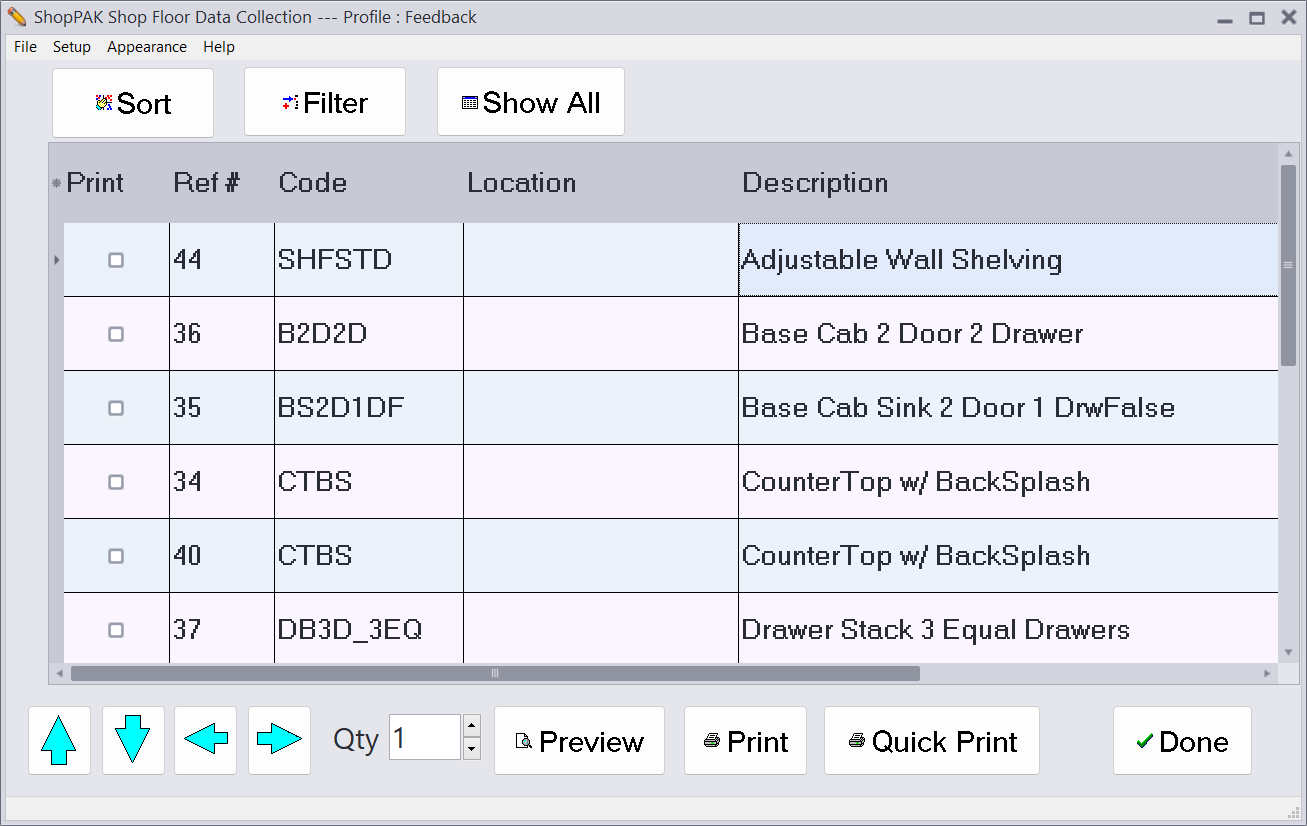Open Preview of selected labels
The height and width of the screenshot is (826, 1307).
click(x=579, y=741)
